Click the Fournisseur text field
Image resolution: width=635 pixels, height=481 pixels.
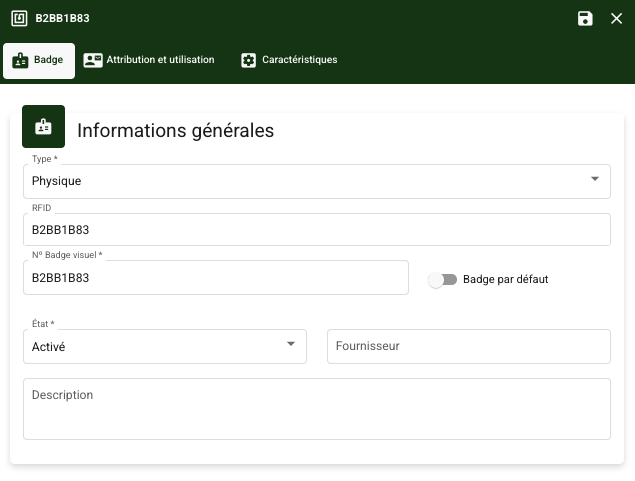coord(468,346)
